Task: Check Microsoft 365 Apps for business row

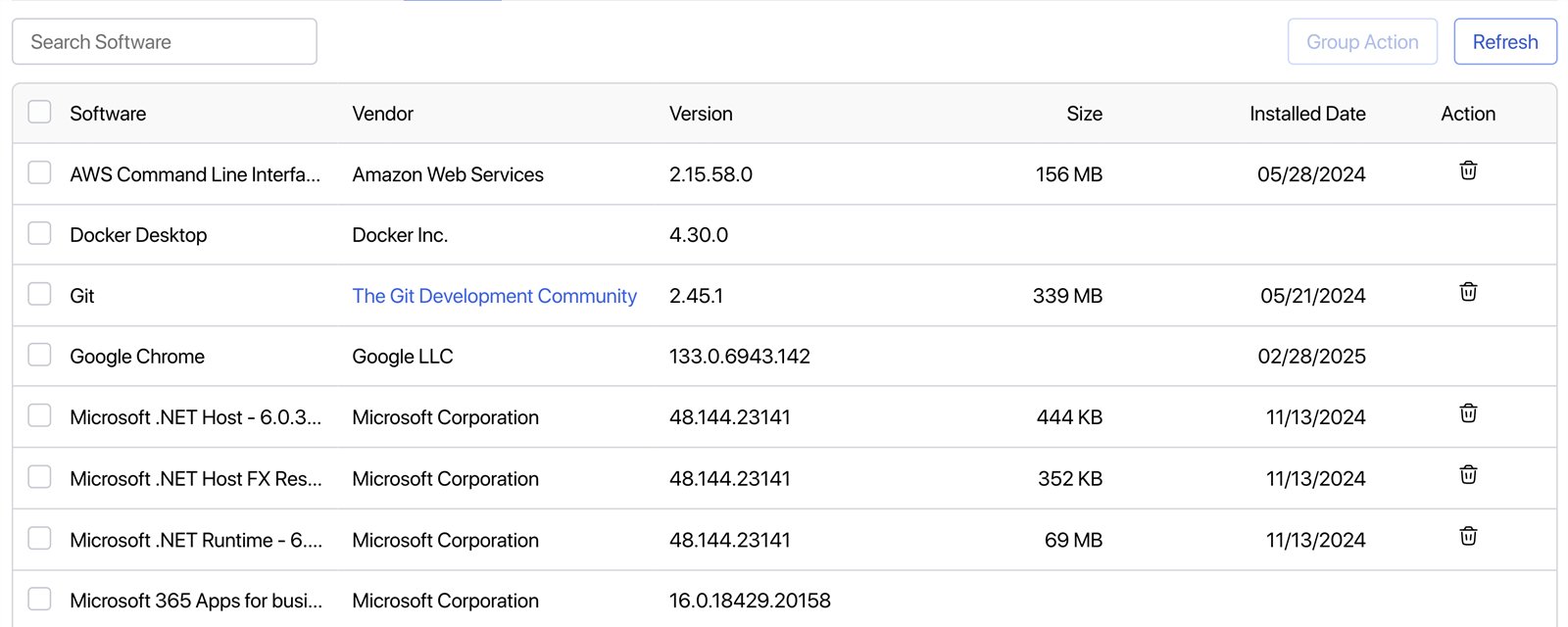Action: [x=39, y=599]
